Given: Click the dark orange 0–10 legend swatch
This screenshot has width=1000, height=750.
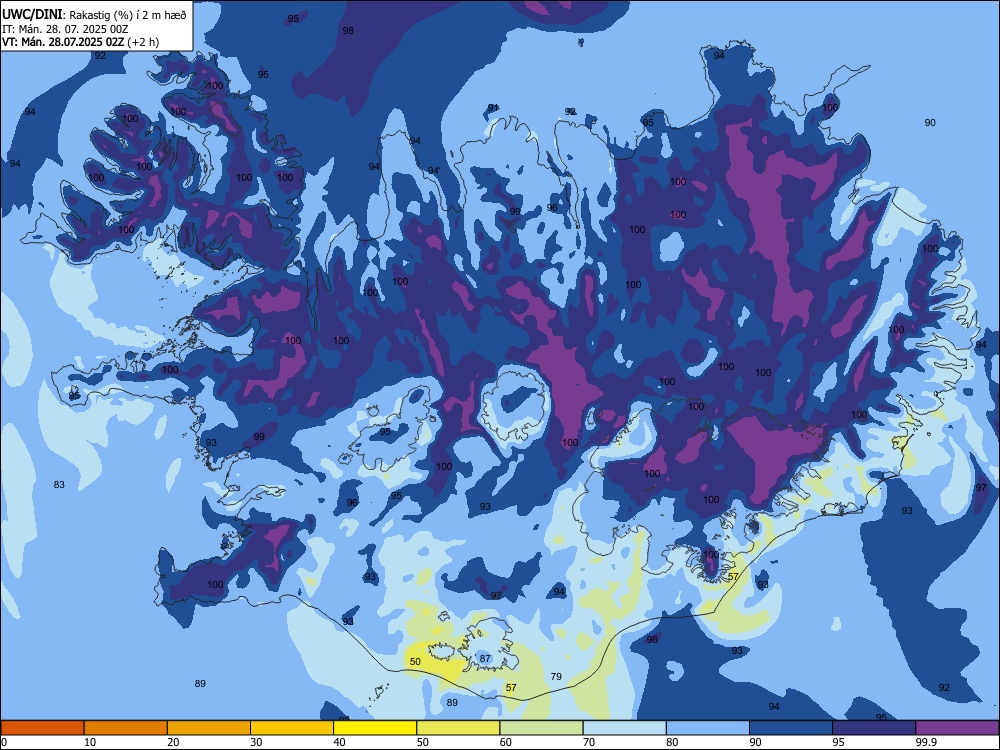Looking at the screenshot, I should [x=42, y=728].
